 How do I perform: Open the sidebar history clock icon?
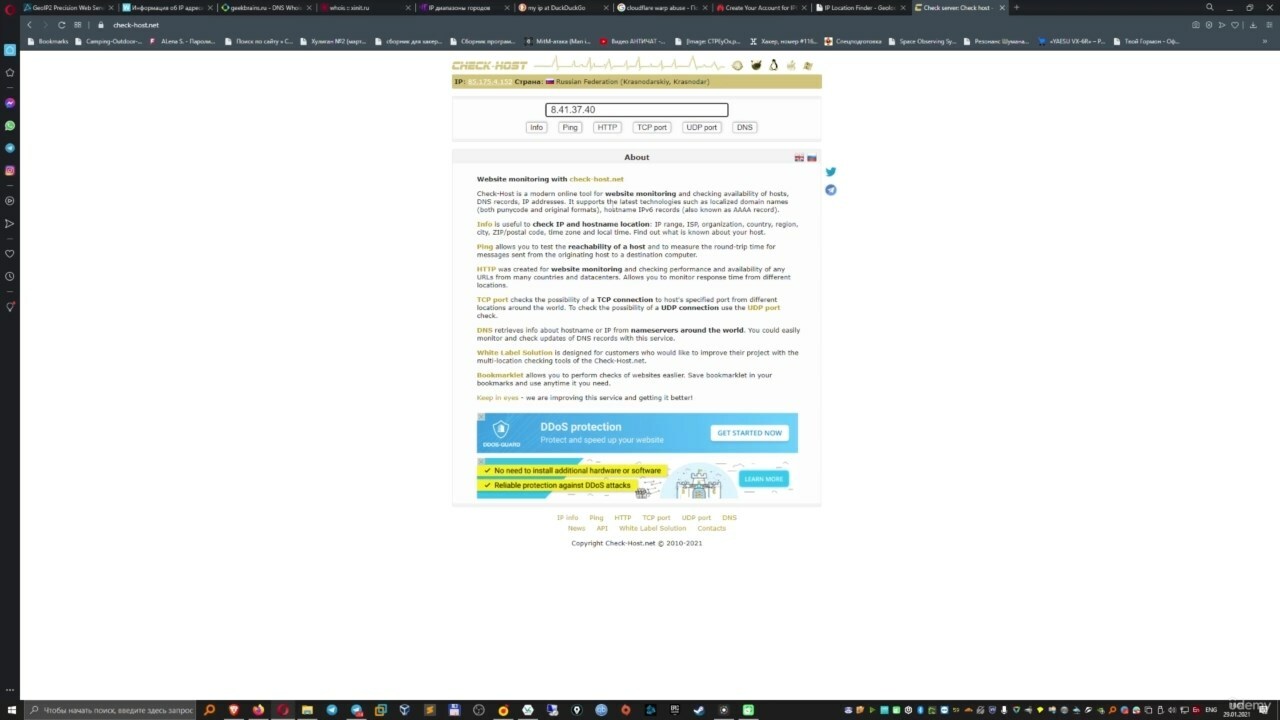pyautogui.click(x=10, y=276)
